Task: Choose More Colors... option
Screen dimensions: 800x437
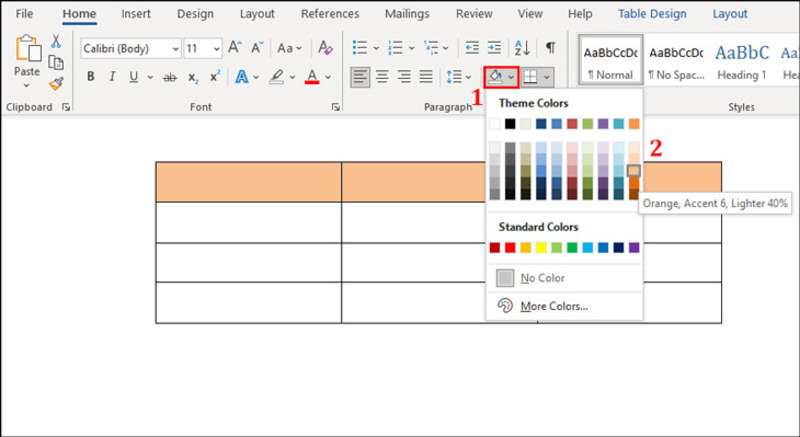Action: (554, 306)
